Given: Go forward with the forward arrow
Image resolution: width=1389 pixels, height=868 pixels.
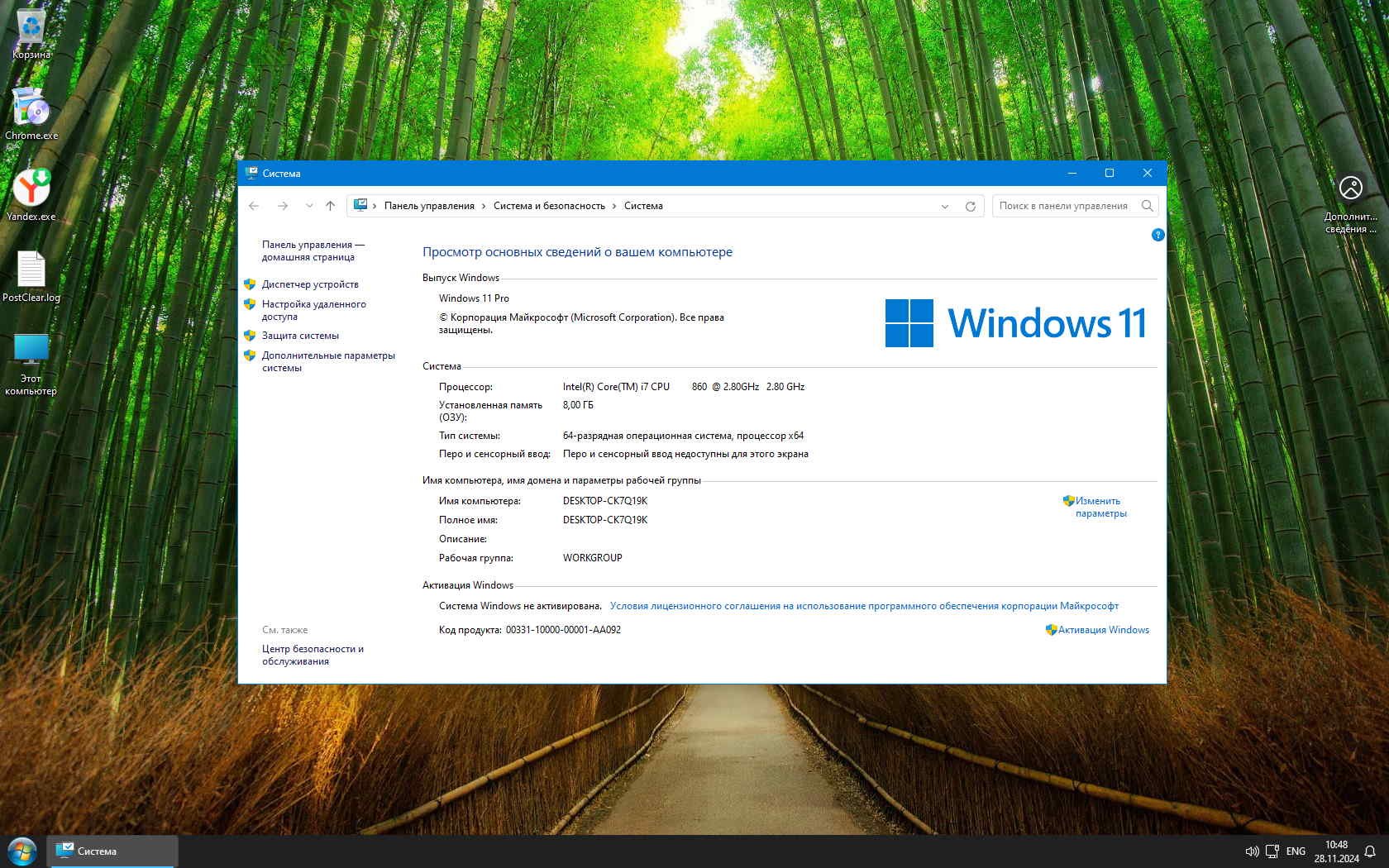Looking at the screenshot, I should pos(283,206).
